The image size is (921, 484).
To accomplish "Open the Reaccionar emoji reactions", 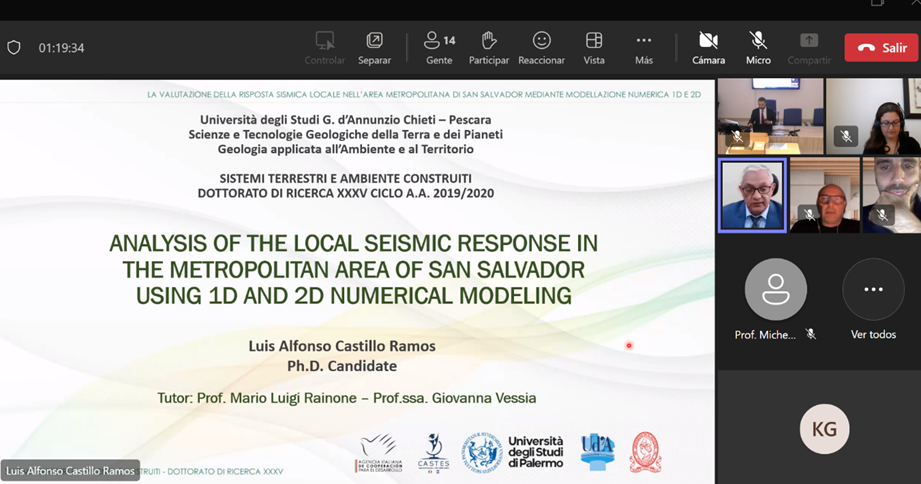I will pos(541,47).
